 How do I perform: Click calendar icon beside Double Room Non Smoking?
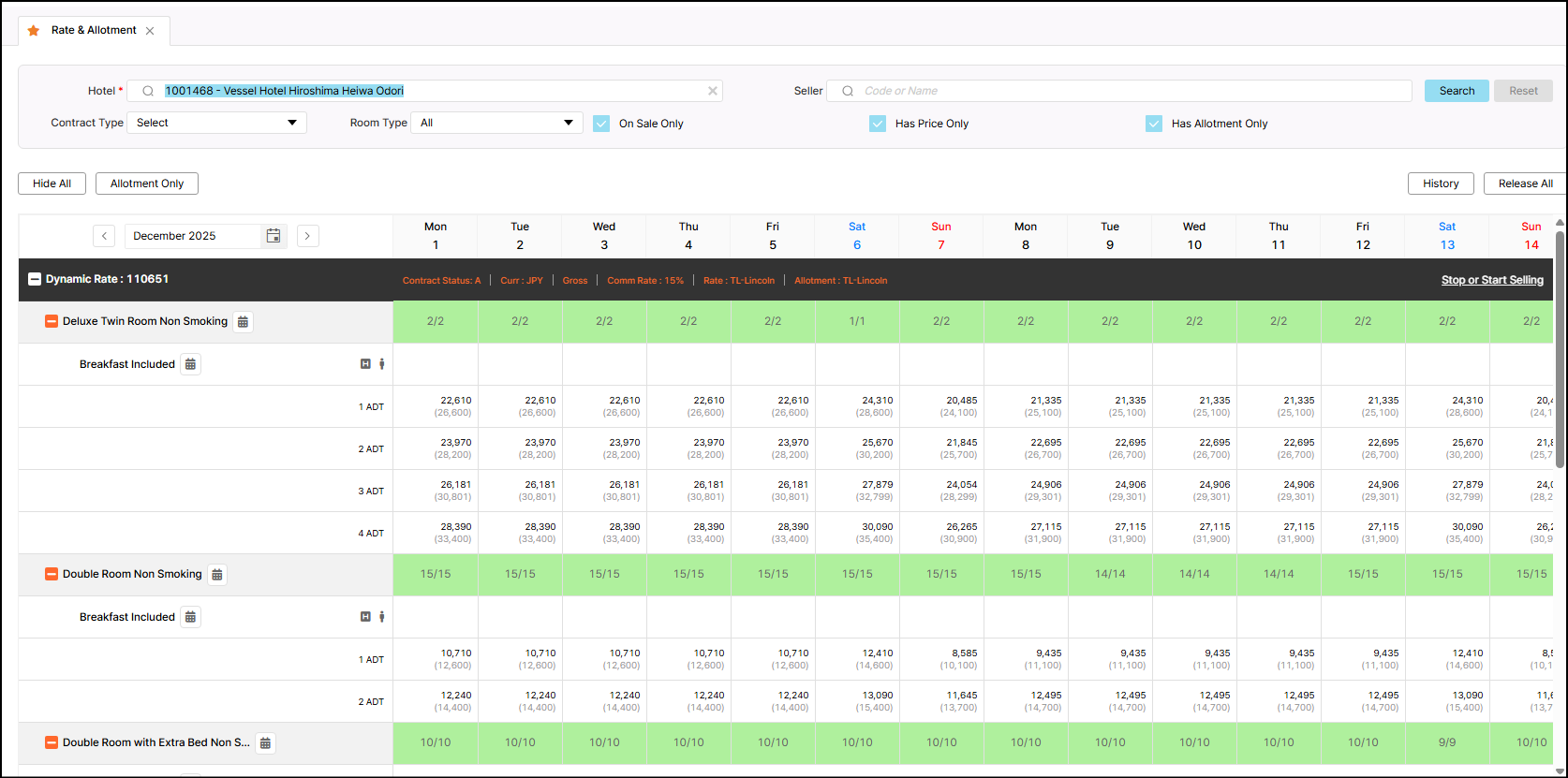(217, 575)
